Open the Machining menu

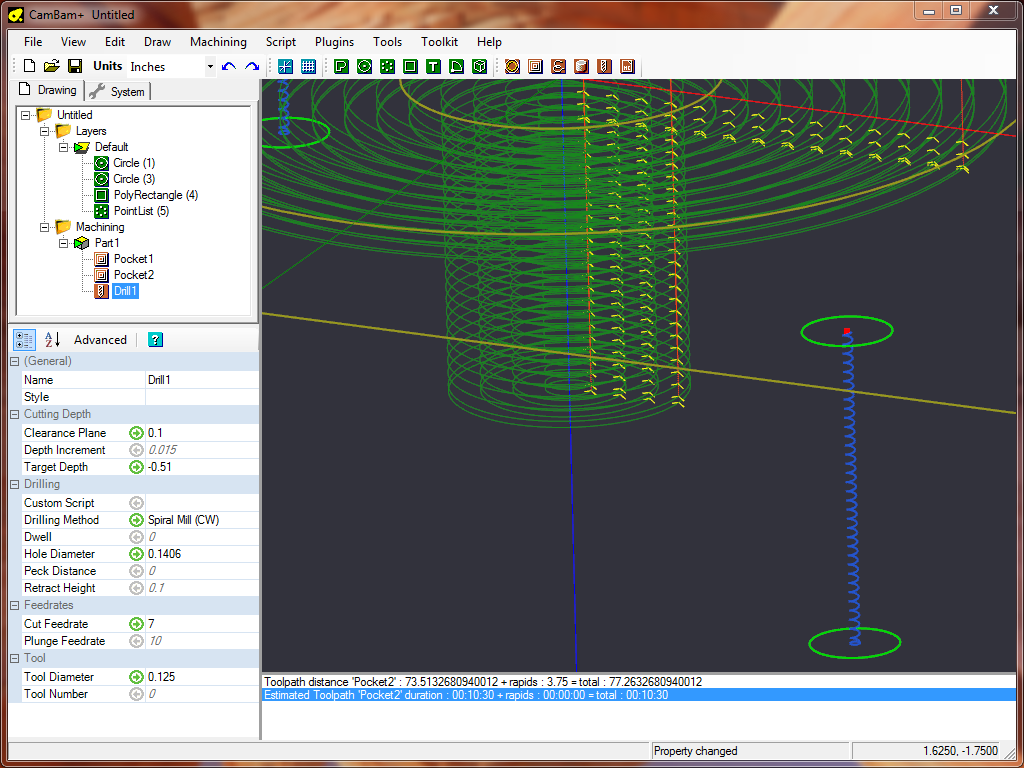pos(218,42)
